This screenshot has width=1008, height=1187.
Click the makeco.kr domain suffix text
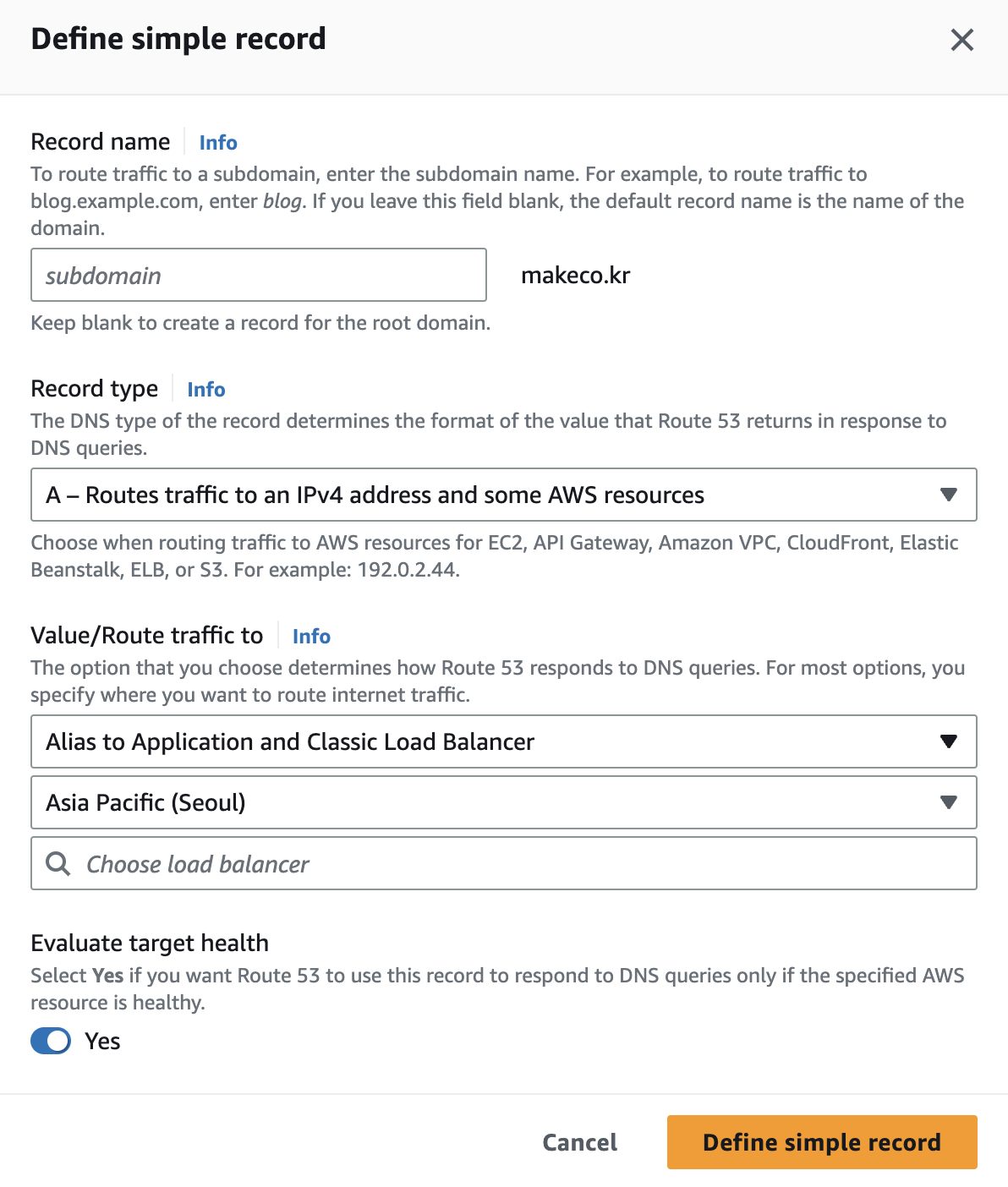576,276
